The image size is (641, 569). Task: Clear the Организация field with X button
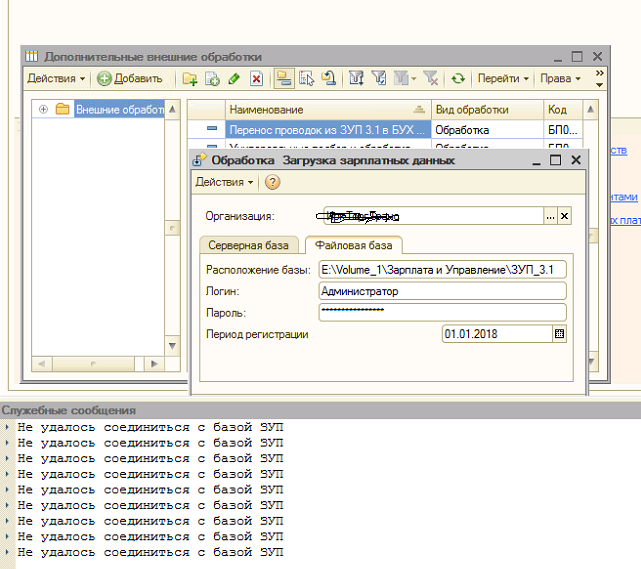click(564, 216)
